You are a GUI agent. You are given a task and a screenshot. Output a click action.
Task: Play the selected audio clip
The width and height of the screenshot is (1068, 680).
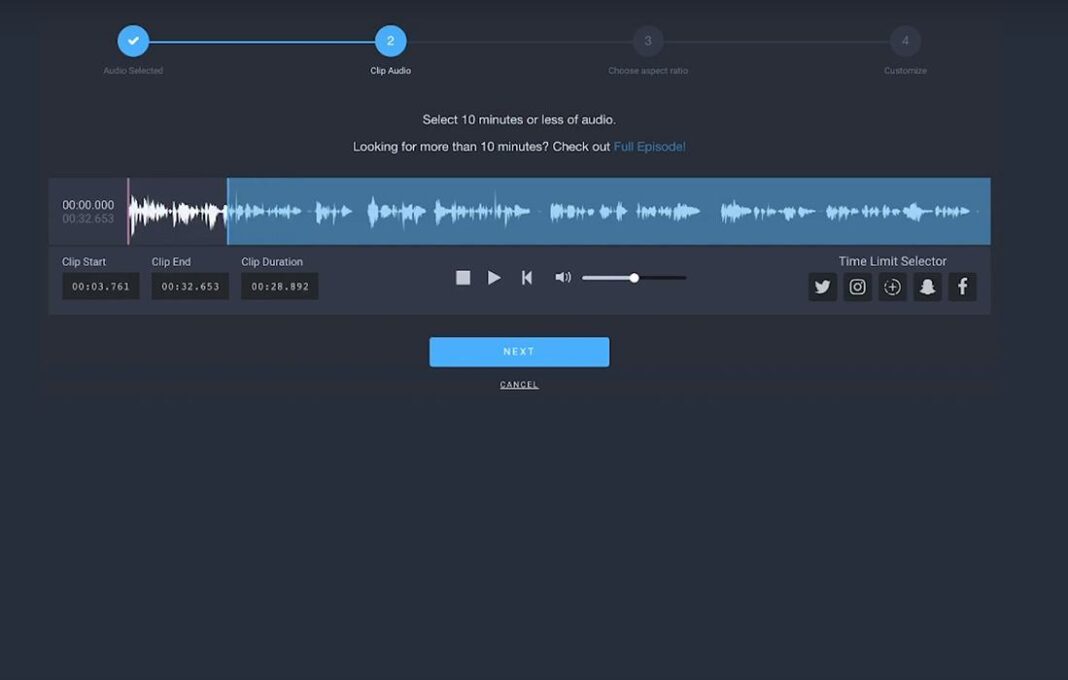[494, 278]
